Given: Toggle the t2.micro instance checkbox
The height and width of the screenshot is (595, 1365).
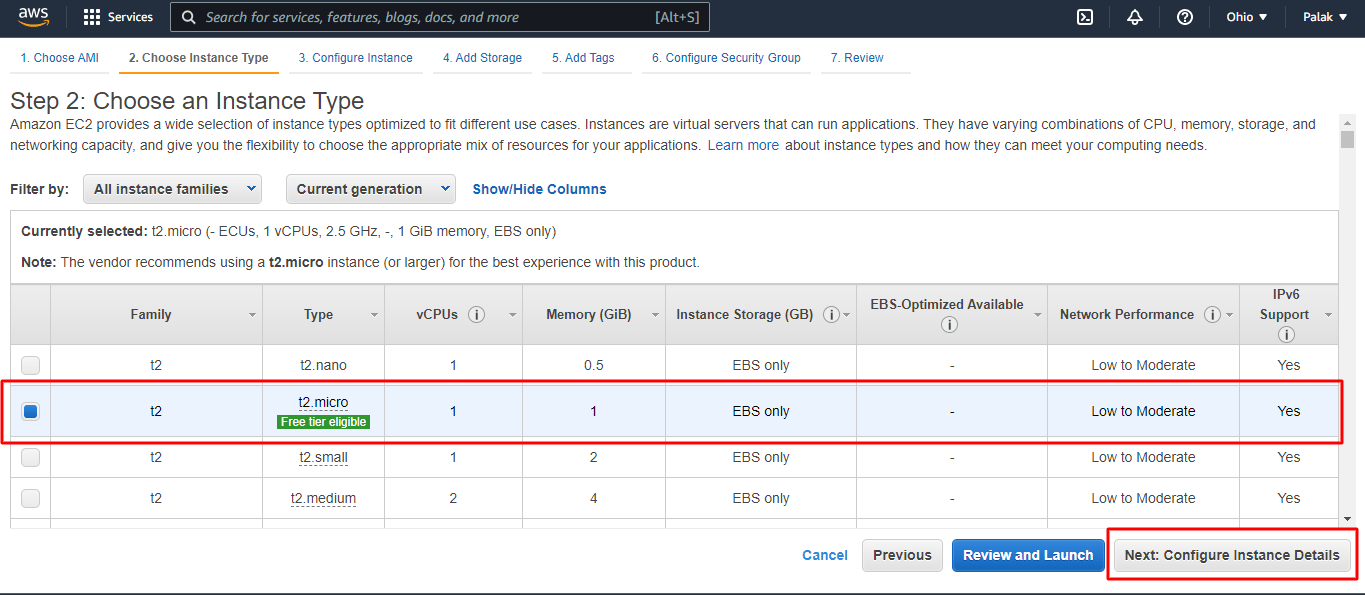Looking at the screenshot, I should (x=31, y=411).
